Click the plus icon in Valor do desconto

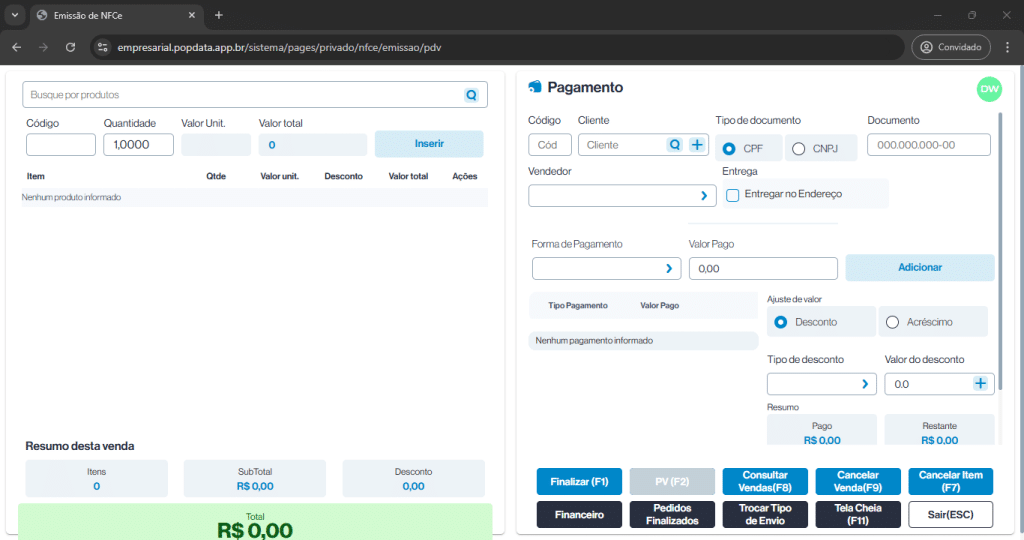pos(980,384)
